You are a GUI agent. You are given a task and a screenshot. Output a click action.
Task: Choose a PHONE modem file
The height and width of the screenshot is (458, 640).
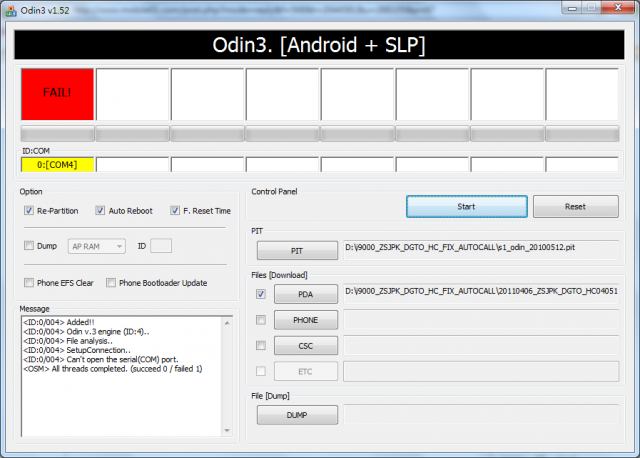coord(306,320)
